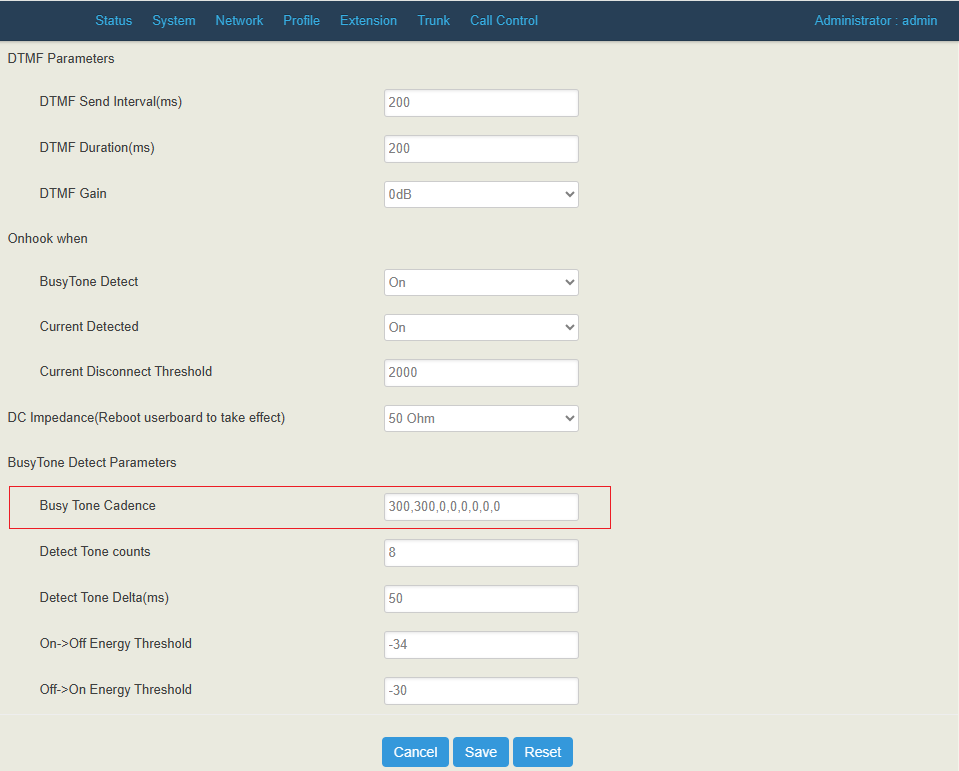Open the Call Control menu
This screenshot has width=959, height=771.
(x=503, y=20)
